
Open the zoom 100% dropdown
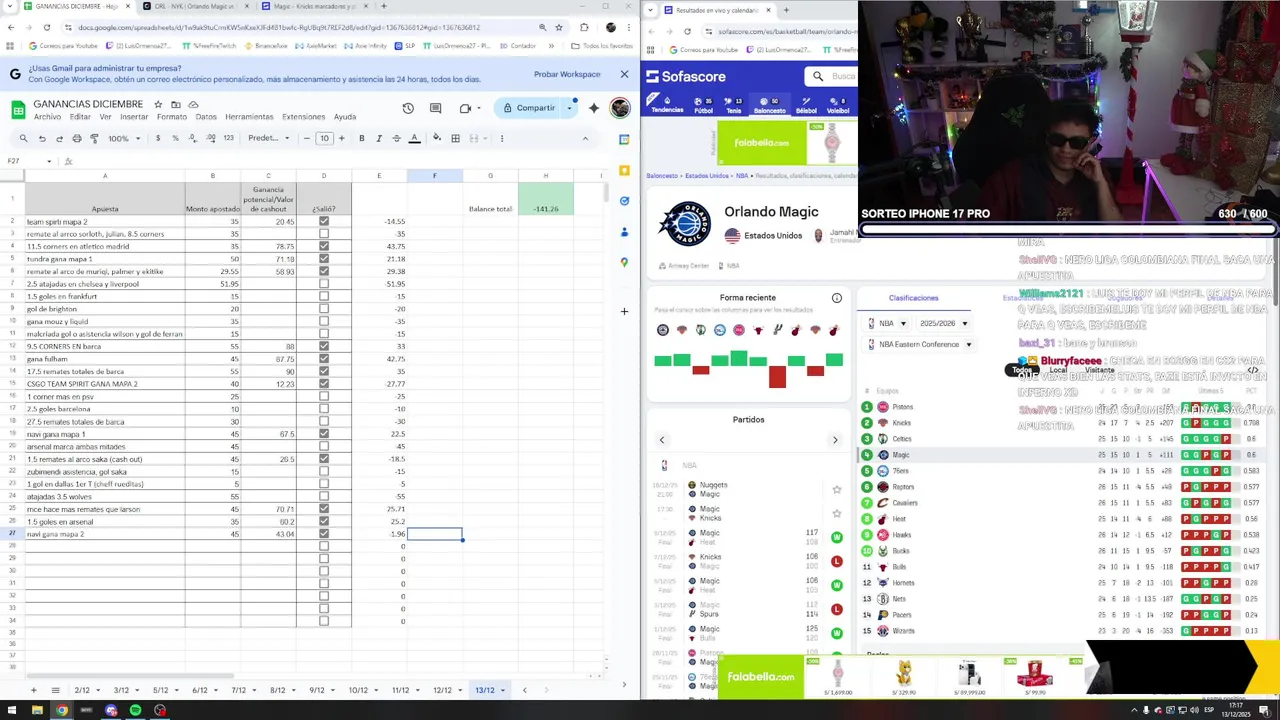pos(124,138)
